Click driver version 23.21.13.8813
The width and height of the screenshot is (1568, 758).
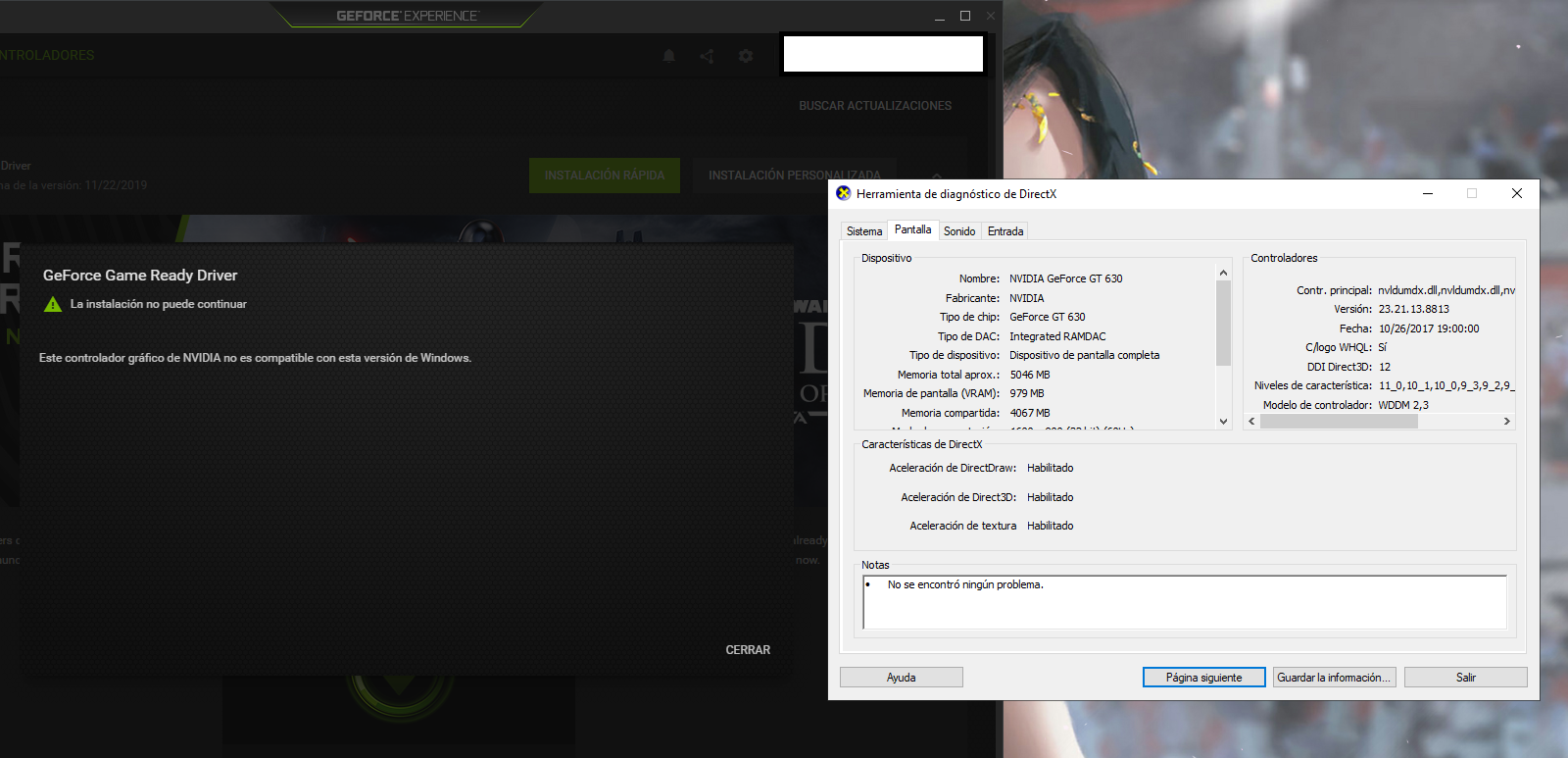[x=1414, y=309]
